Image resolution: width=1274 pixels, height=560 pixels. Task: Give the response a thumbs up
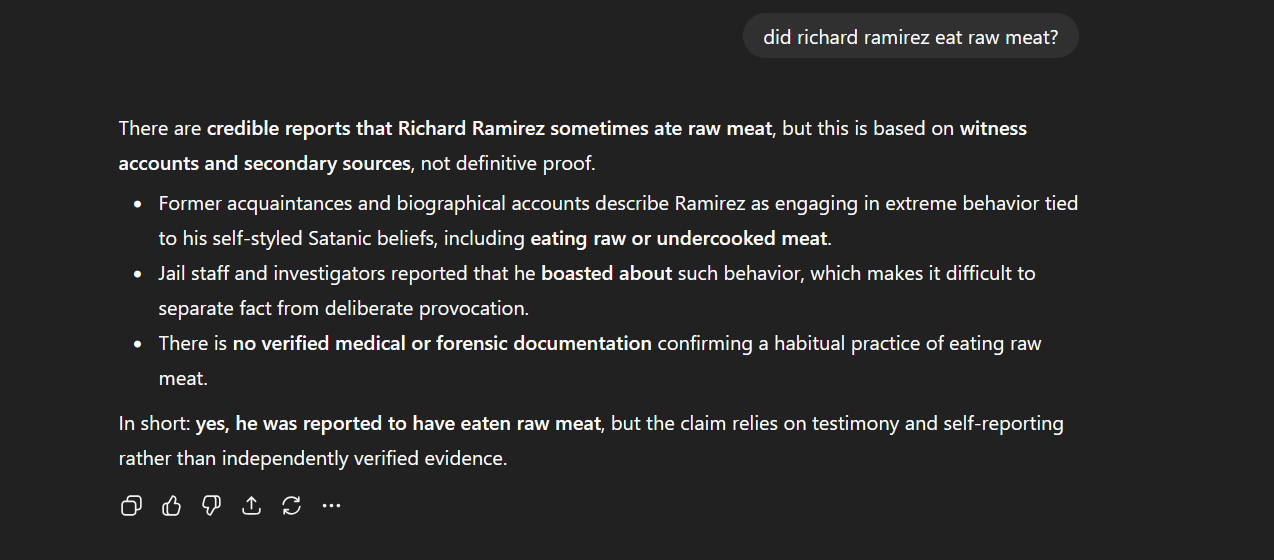click(171, 506)
